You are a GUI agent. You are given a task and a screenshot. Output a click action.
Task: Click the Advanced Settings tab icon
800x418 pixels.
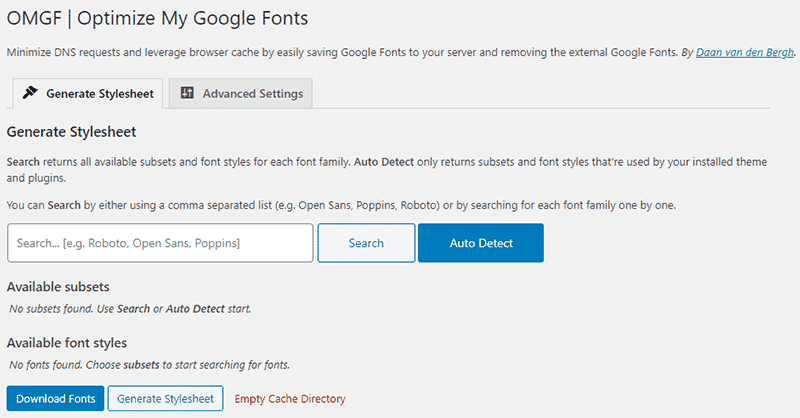(187, 93)
